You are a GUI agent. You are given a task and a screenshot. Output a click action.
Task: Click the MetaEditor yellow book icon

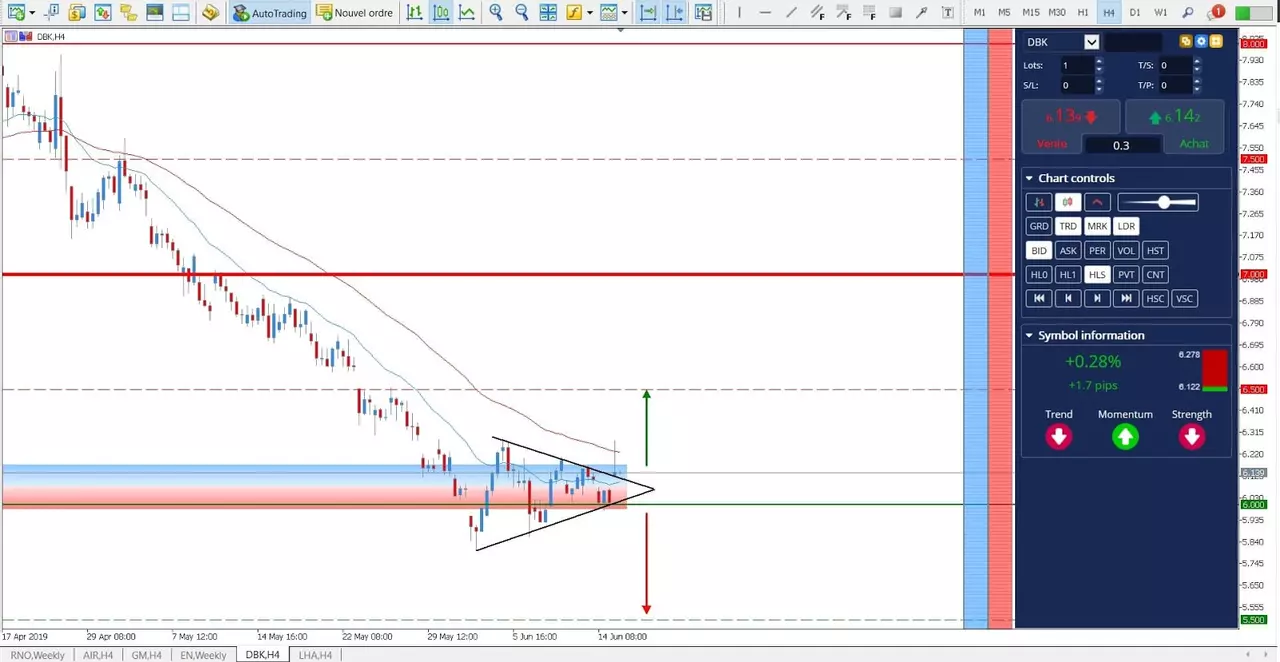[x=210, y=13]
